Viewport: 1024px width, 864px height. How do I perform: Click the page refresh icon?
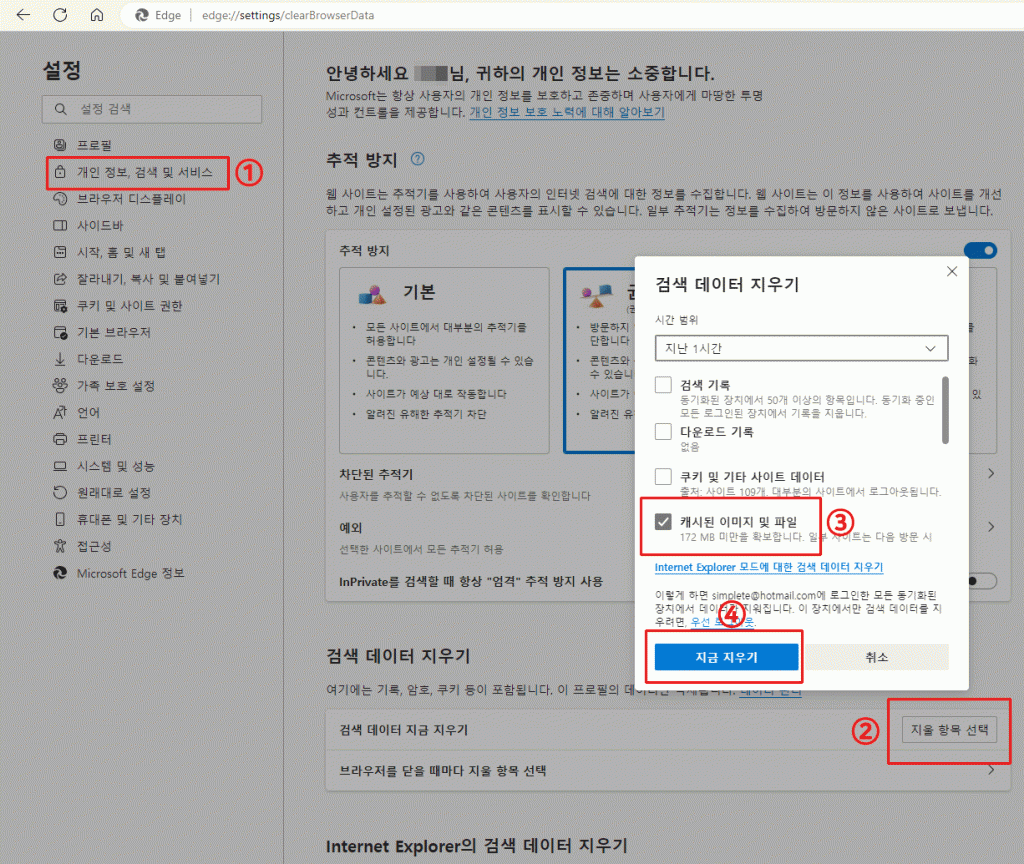click(60, 16)
